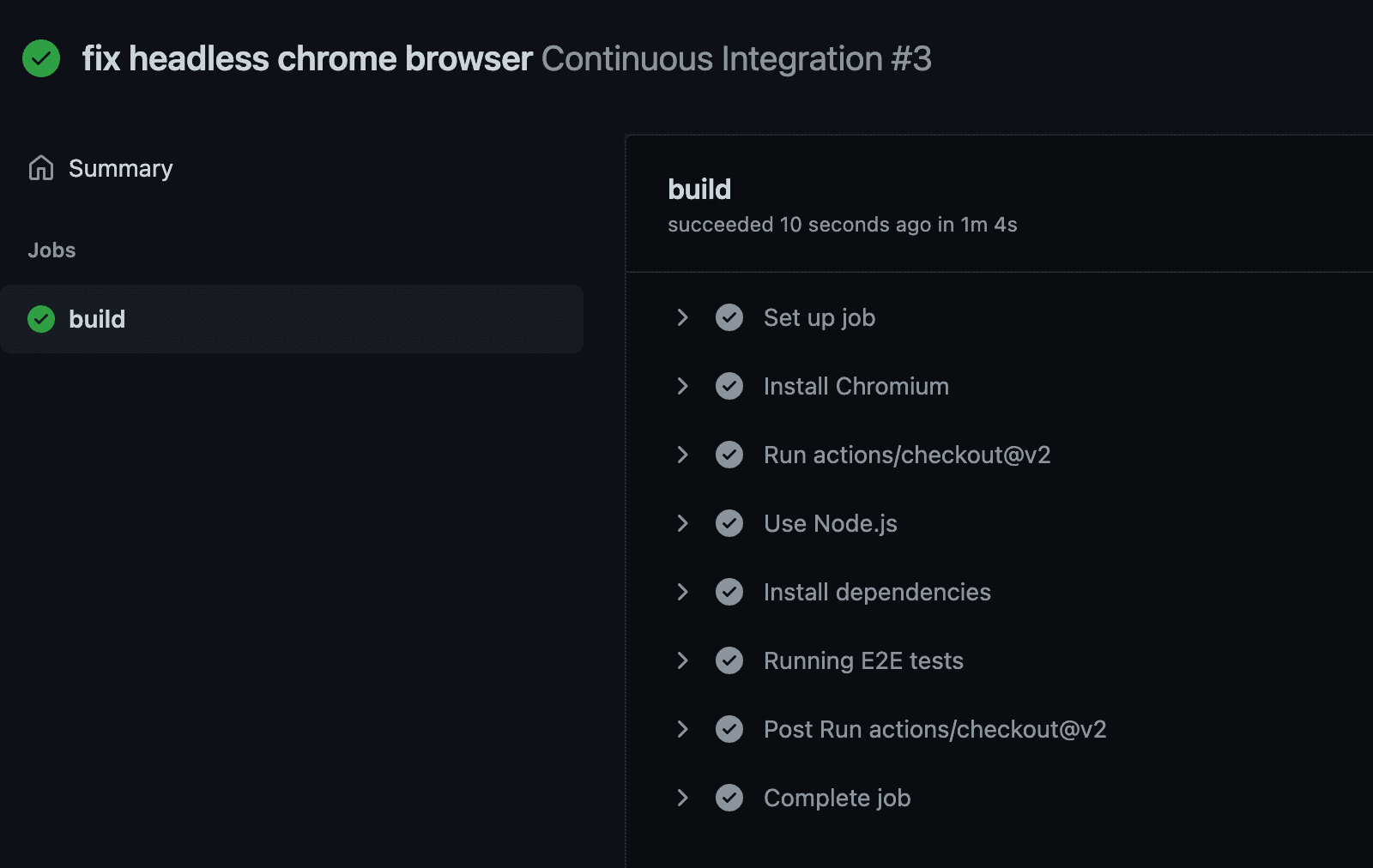Viewport: 1373px width, 868px height.
Task: Open the Continuous Integration #3 workflow link
Action: point(735,59)
